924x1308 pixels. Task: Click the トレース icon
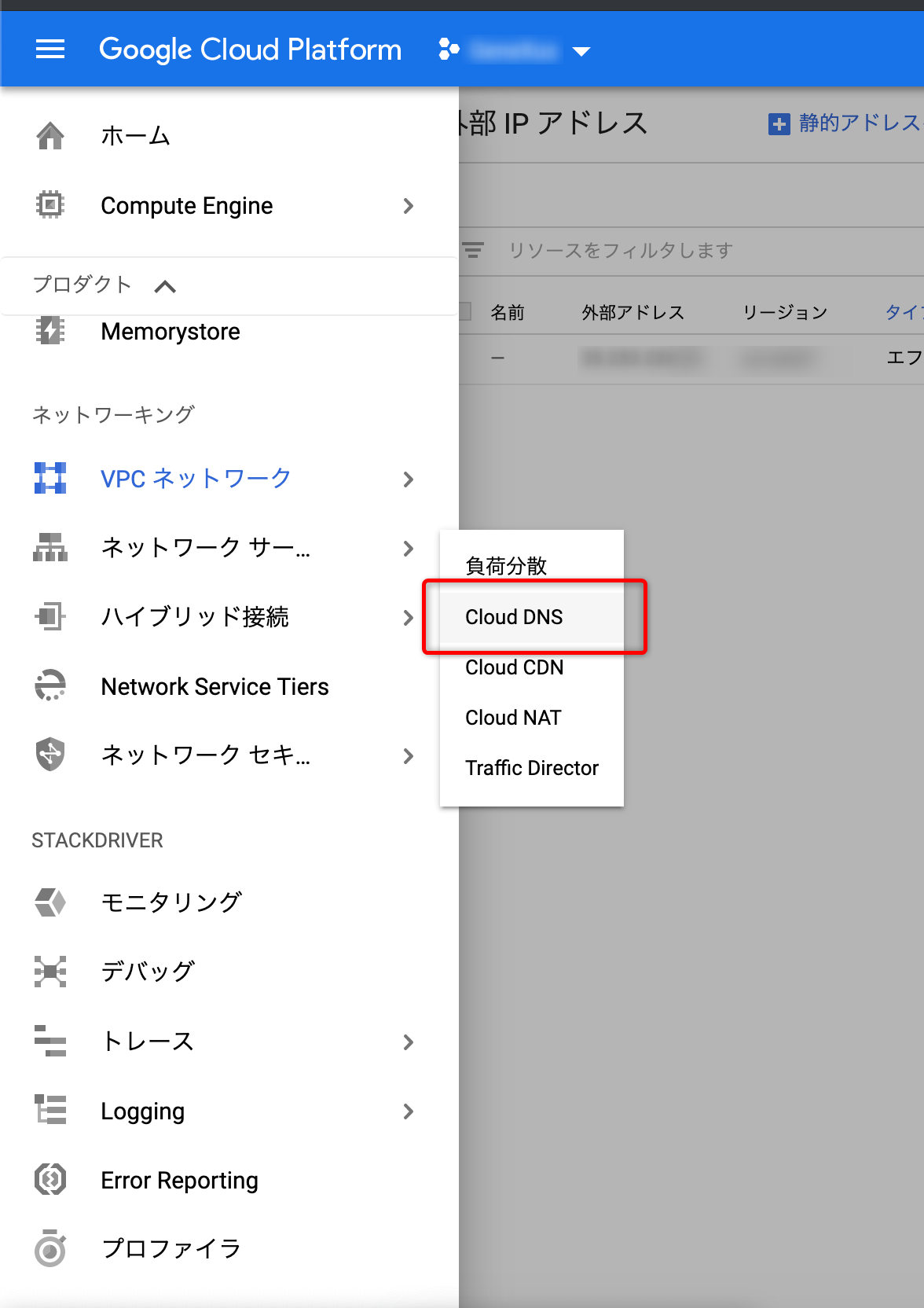pyautogui.click(x=50, y=1041)
